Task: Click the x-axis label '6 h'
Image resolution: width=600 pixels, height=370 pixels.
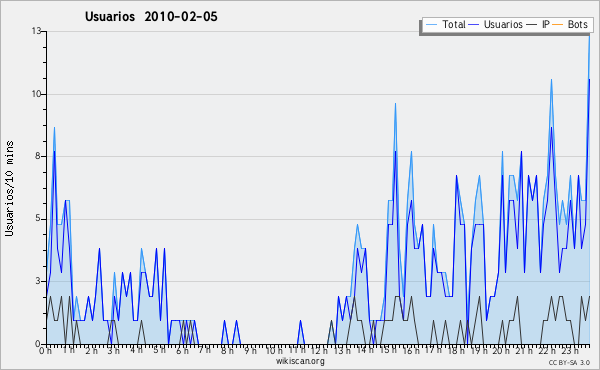Action: coord(182,350)
